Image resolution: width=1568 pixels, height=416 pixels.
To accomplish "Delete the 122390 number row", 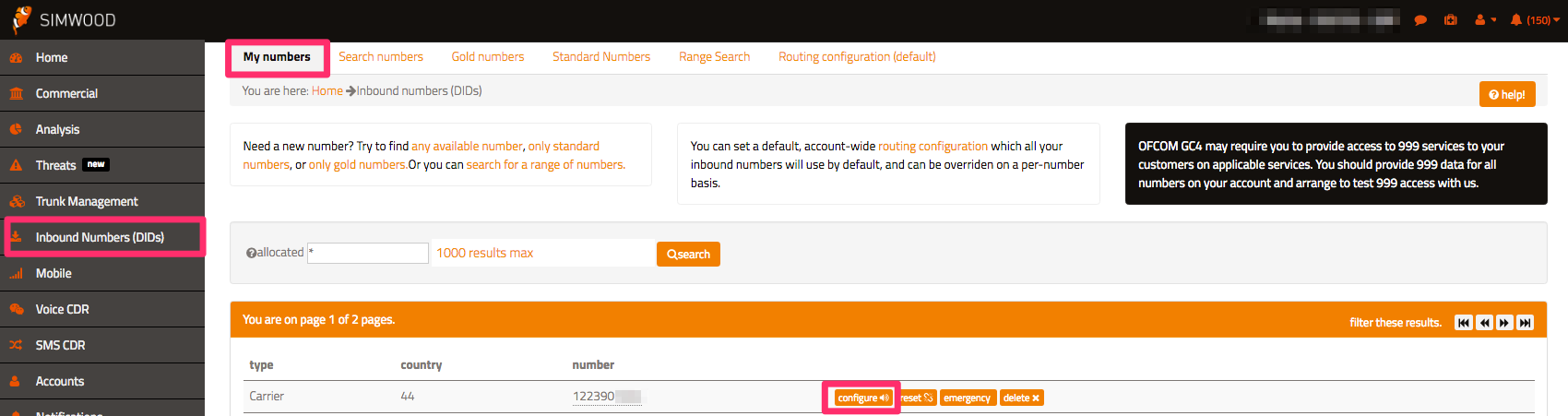I will pos(1021,398).
